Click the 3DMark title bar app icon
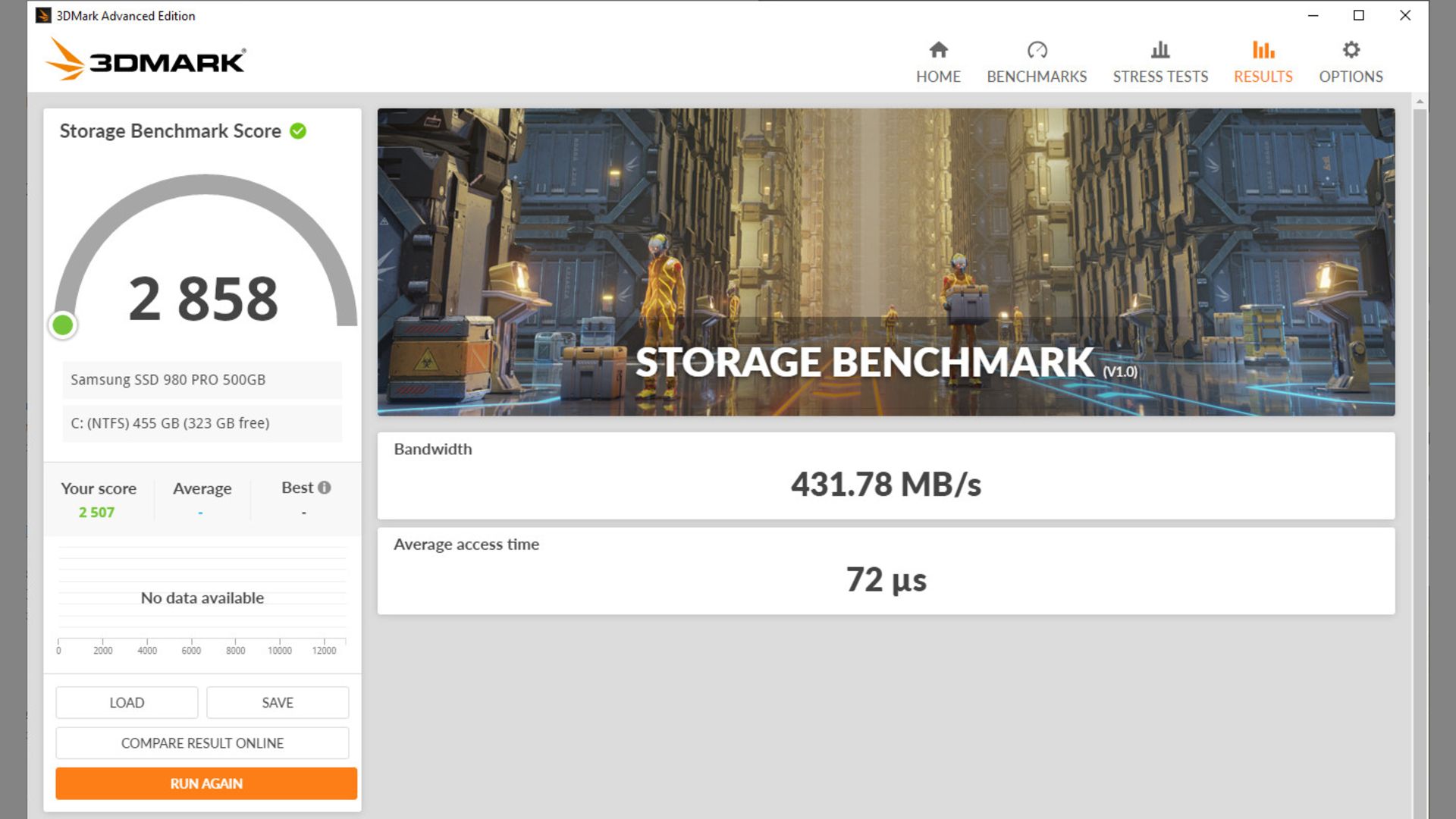 [43, 15]
